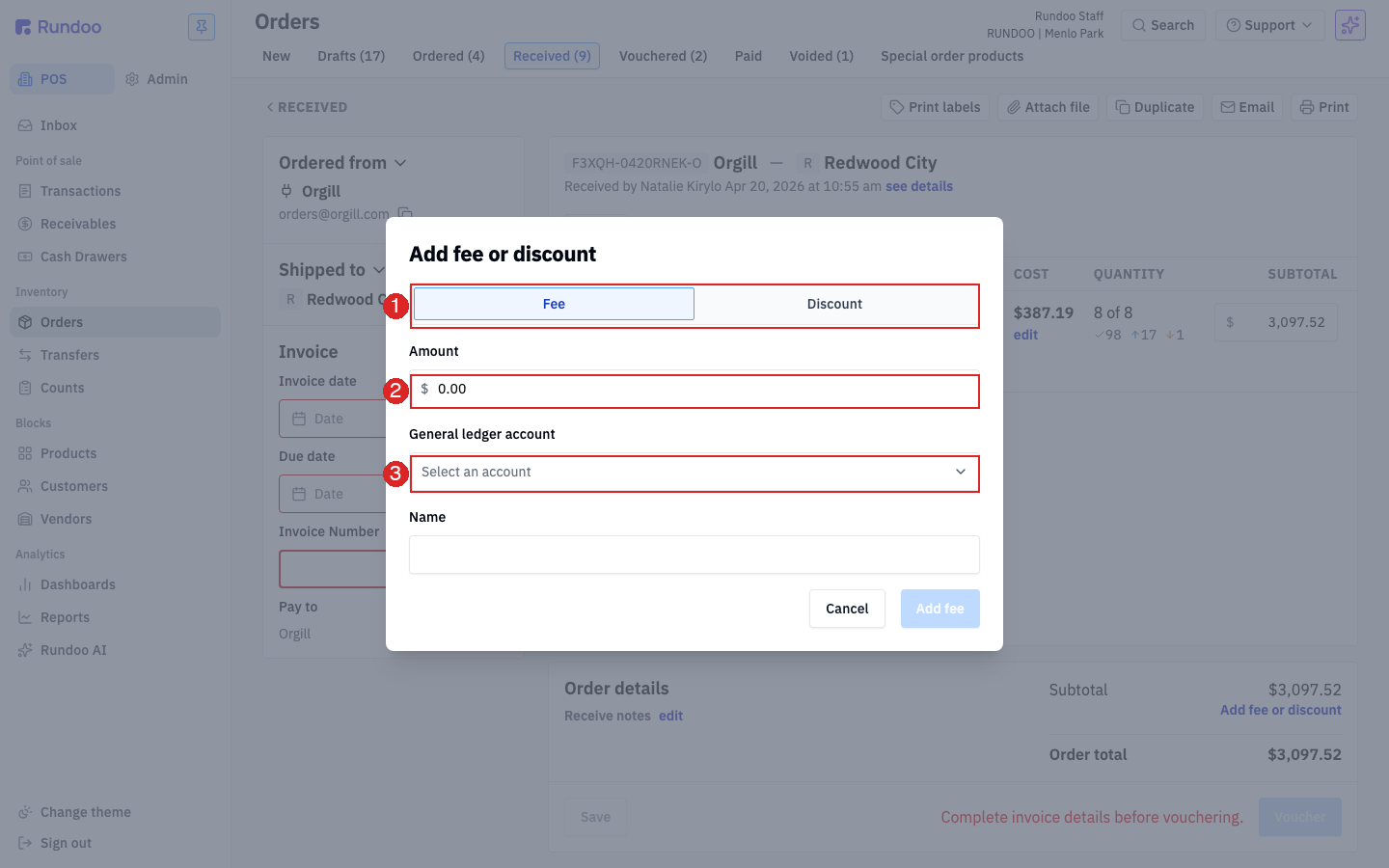1389x868 pixels.
Task: Open the Ordered (4) tab
Action: click(x=449, y=56)
